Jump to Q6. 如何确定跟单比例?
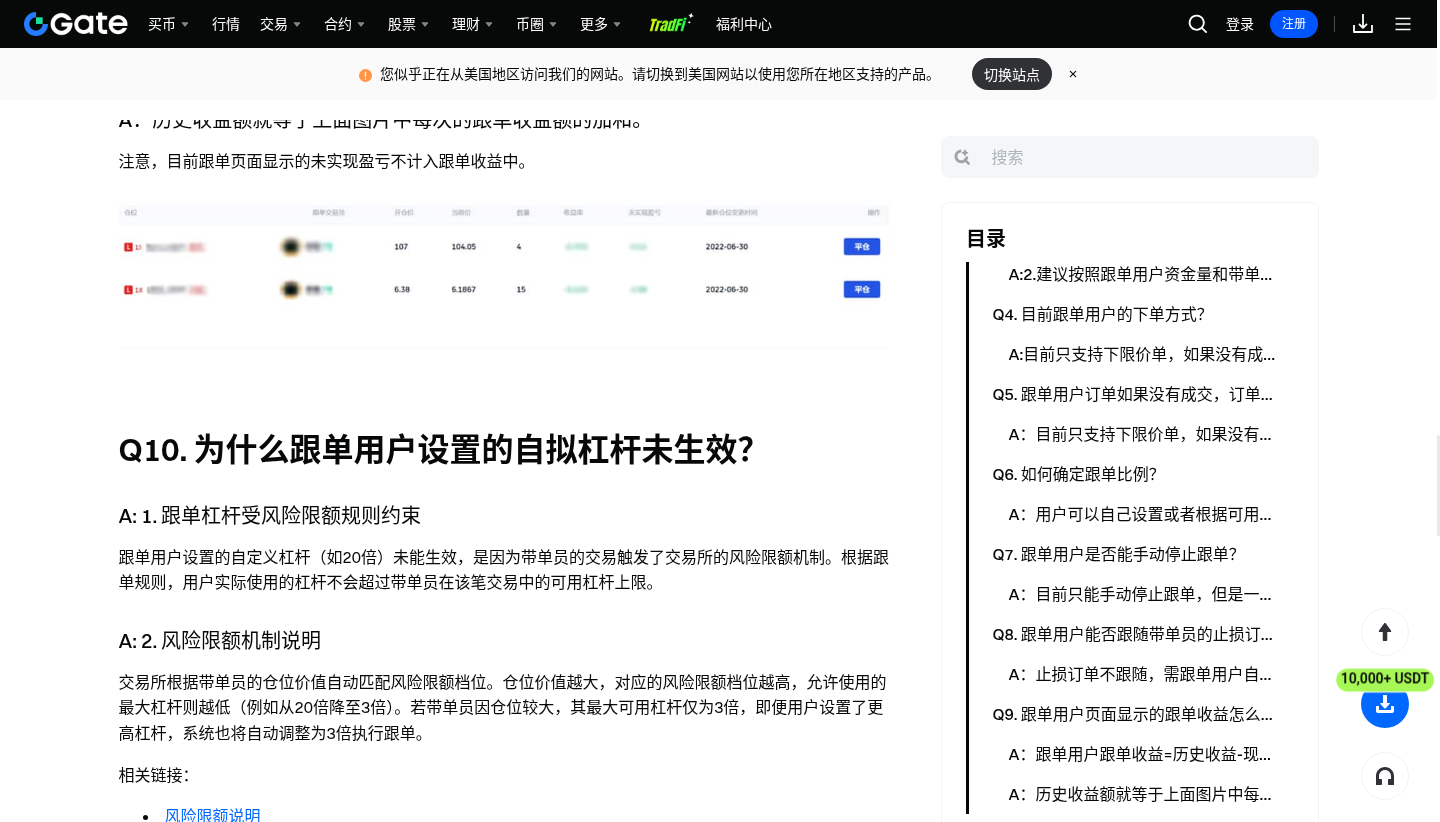Image resolution: width=1440 pixels, height=822 pixels. [1075, 474]
